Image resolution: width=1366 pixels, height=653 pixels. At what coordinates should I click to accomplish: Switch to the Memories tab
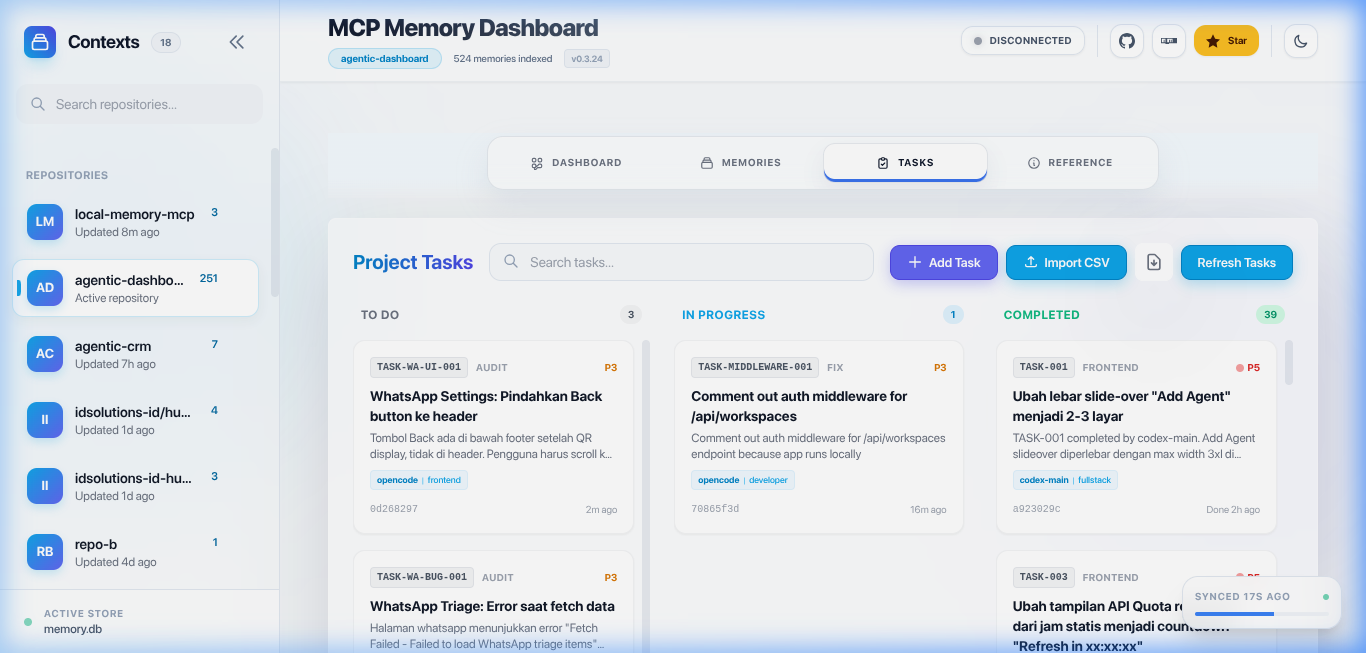(x=740, y=163)
